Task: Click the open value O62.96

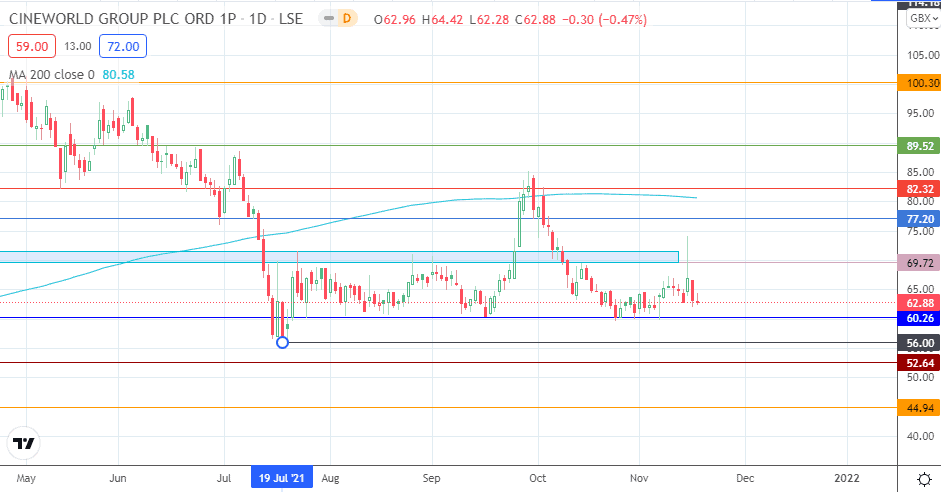Action: click(x=394, y=20)
